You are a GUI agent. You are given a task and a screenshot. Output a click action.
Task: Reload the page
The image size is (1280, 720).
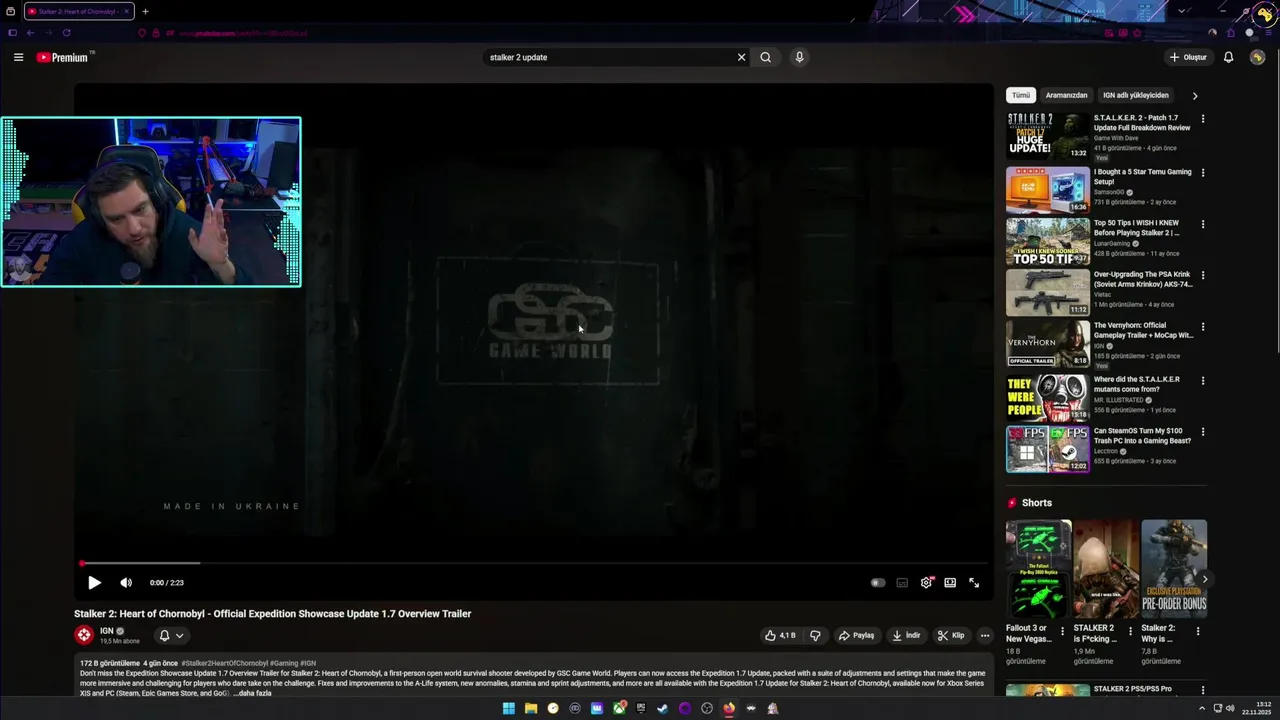(66, 32)
